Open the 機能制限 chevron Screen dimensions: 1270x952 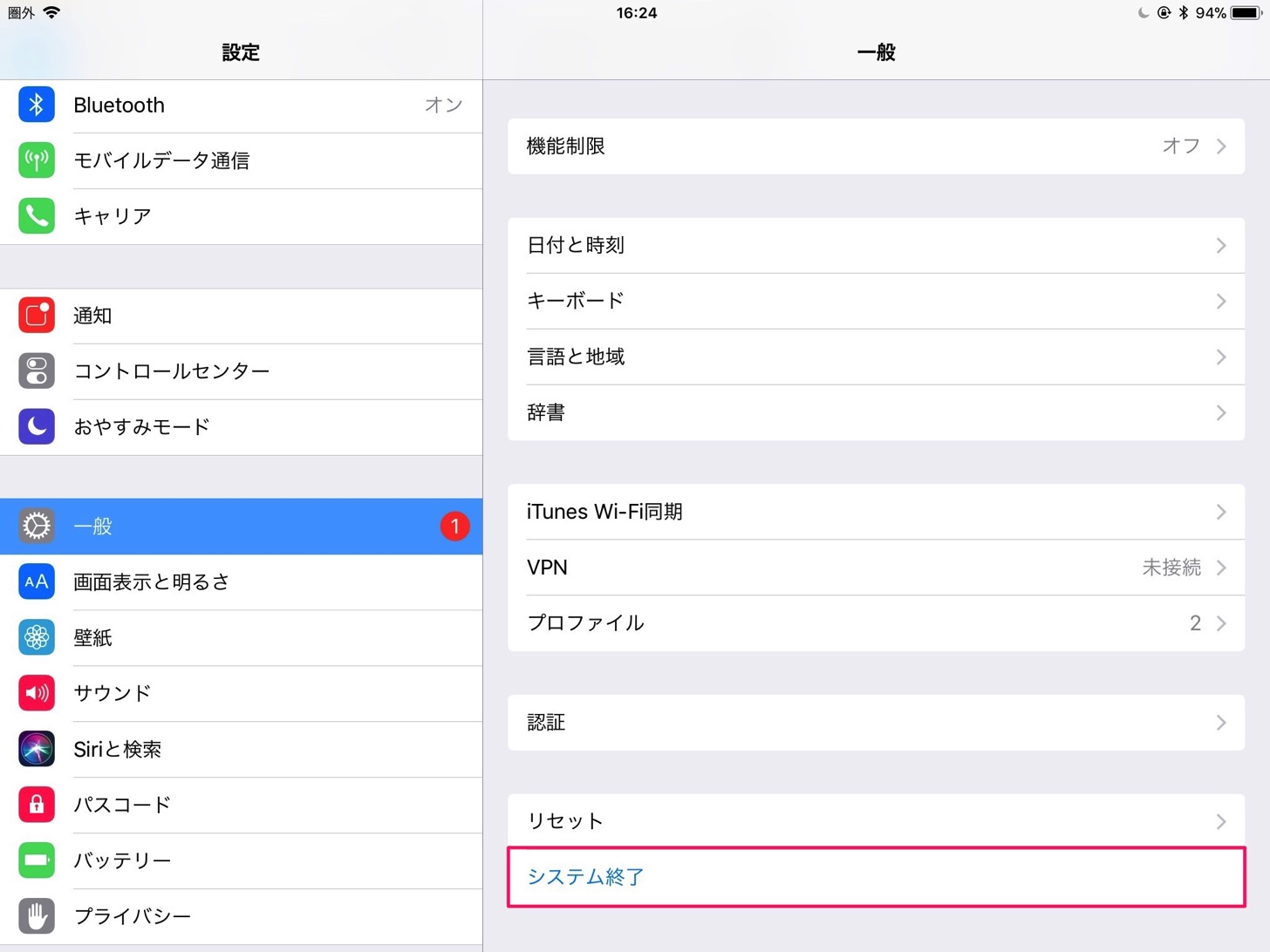coord(1221,146)
